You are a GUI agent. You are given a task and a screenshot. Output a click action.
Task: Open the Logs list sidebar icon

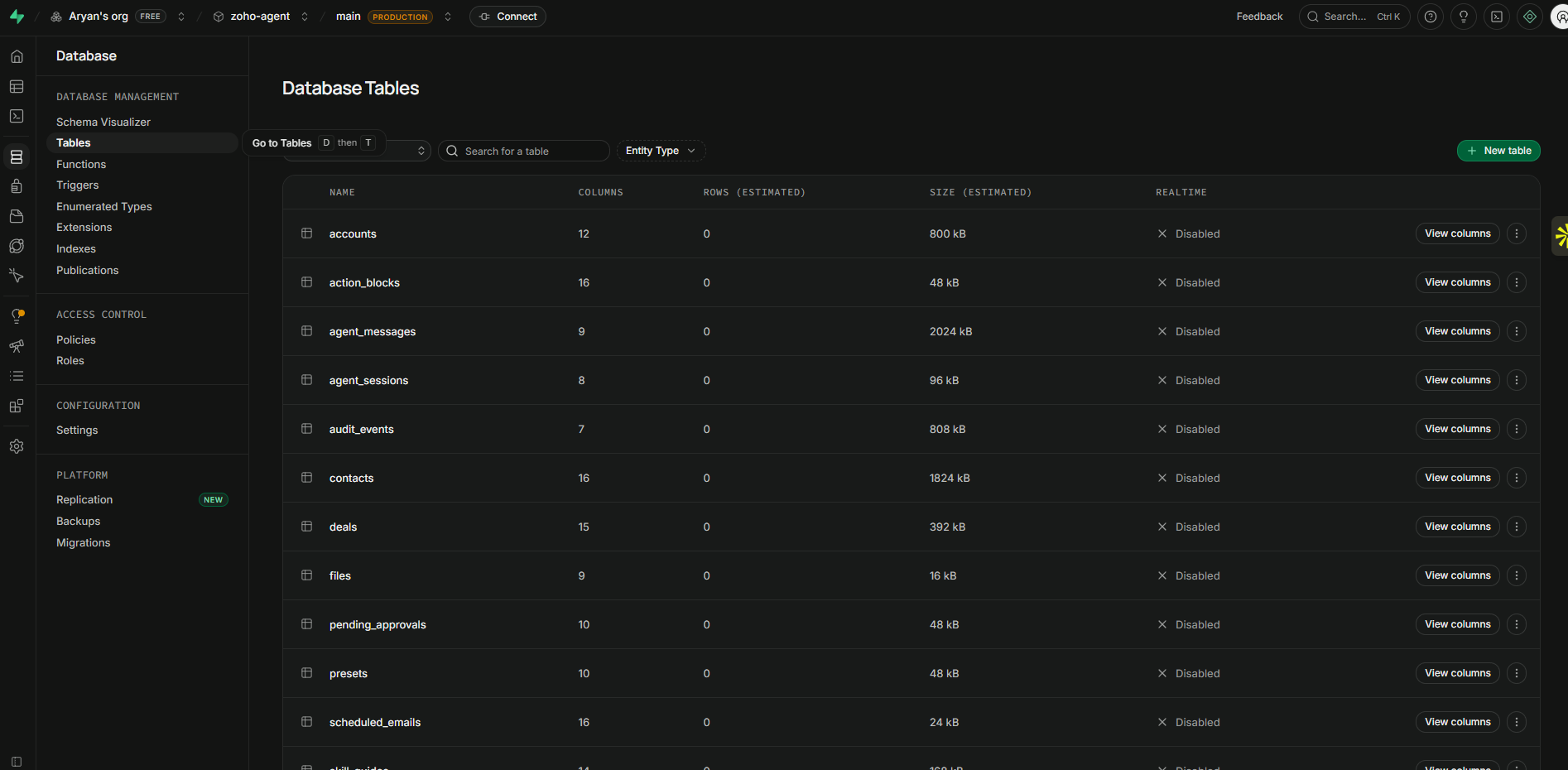(17, 376)
